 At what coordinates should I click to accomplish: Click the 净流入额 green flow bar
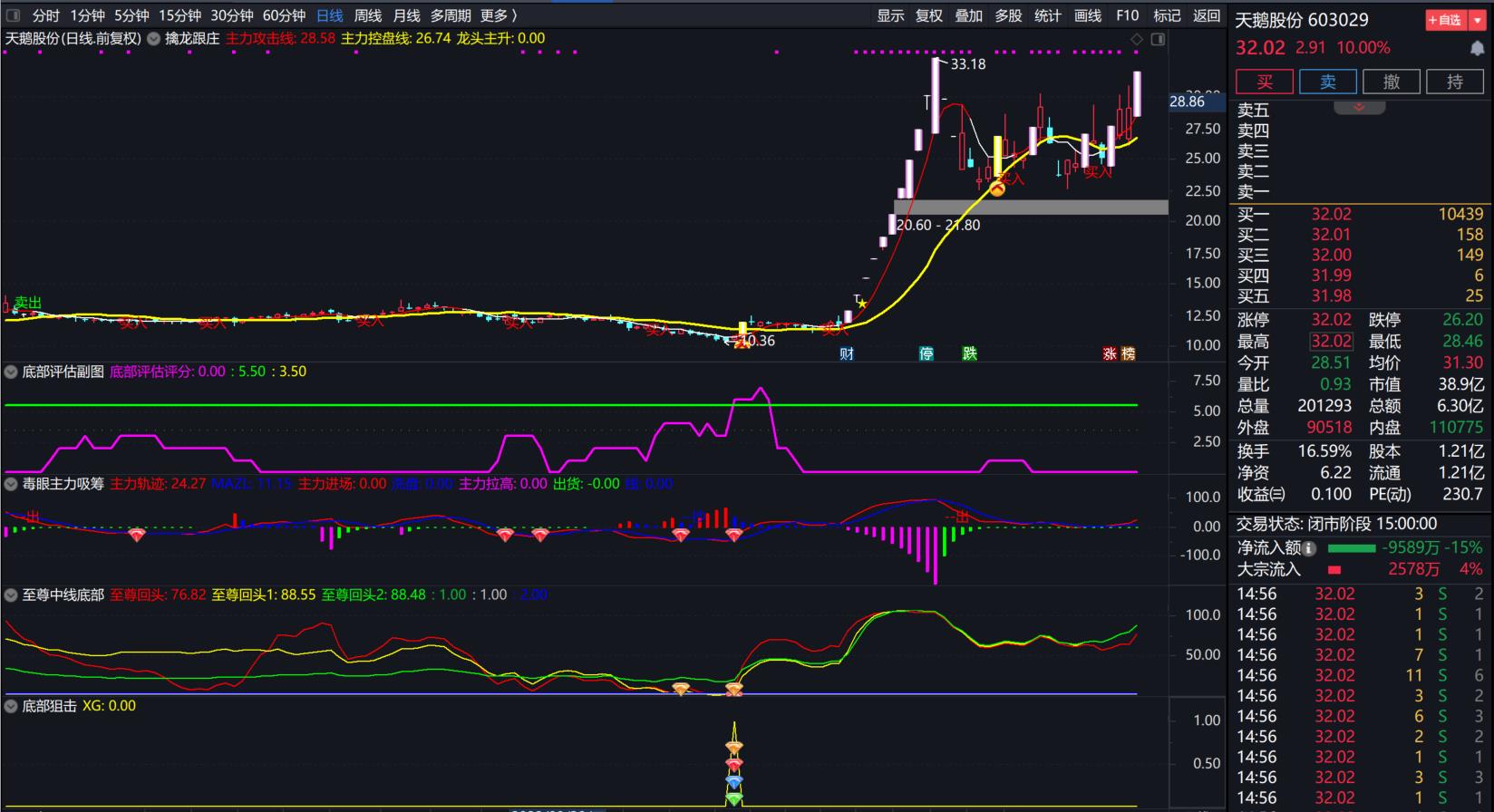[x=1351, y=548]
